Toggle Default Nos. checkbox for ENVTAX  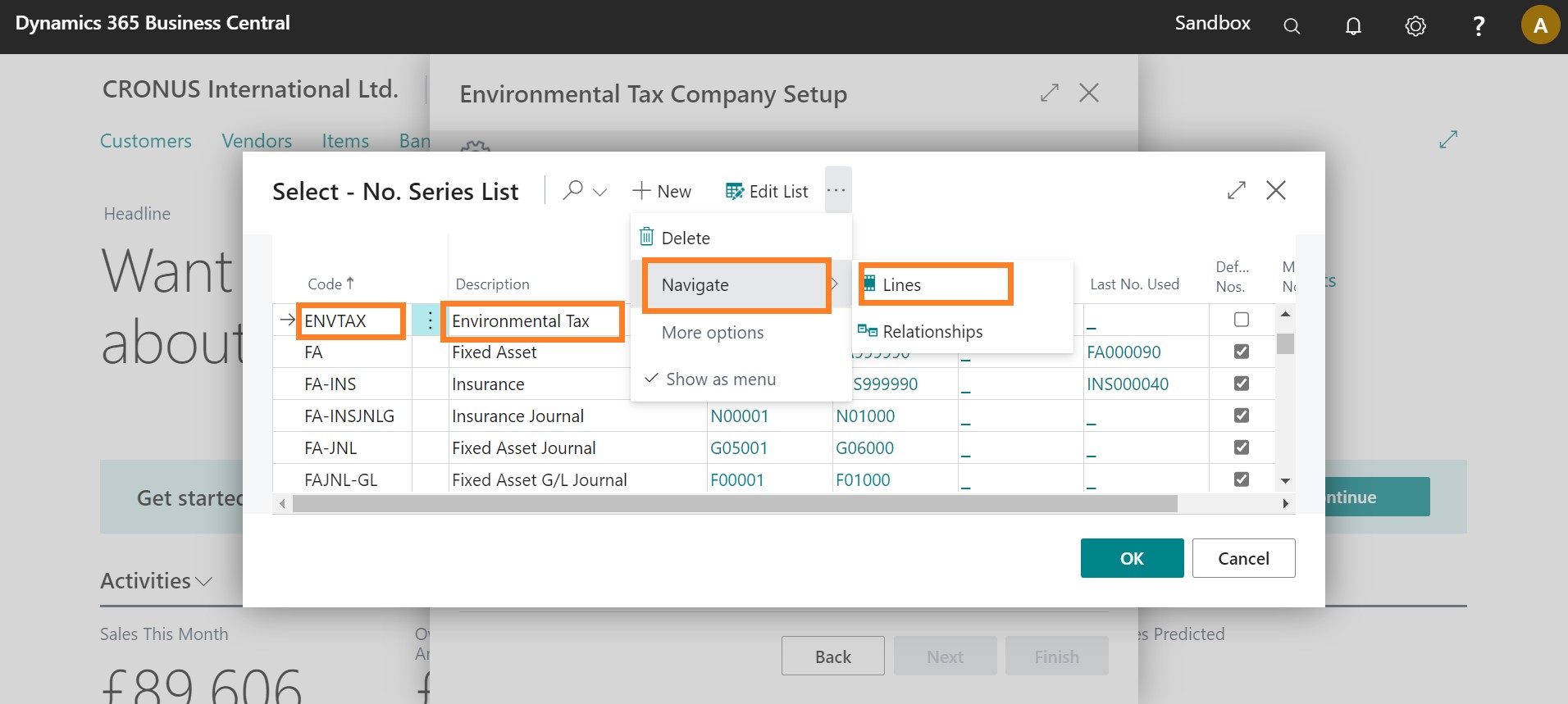tap(1242, 320)
